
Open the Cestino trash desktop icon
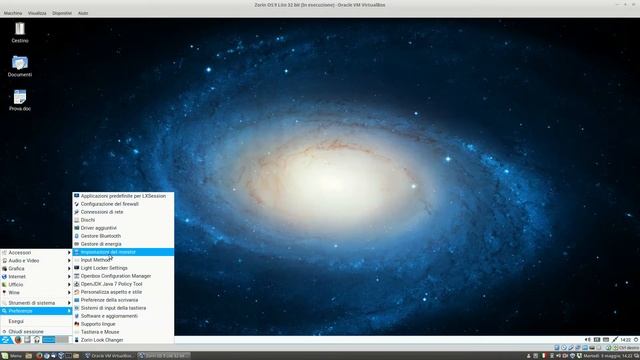point(20,32)
